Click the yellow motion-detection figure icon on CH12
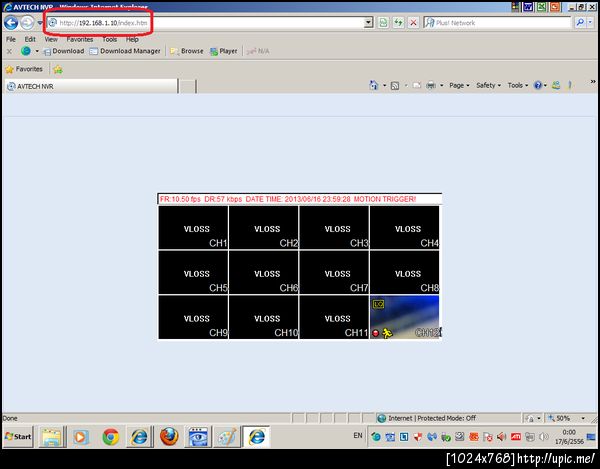The width and height of the screenshot is (600, 469). 387,333
